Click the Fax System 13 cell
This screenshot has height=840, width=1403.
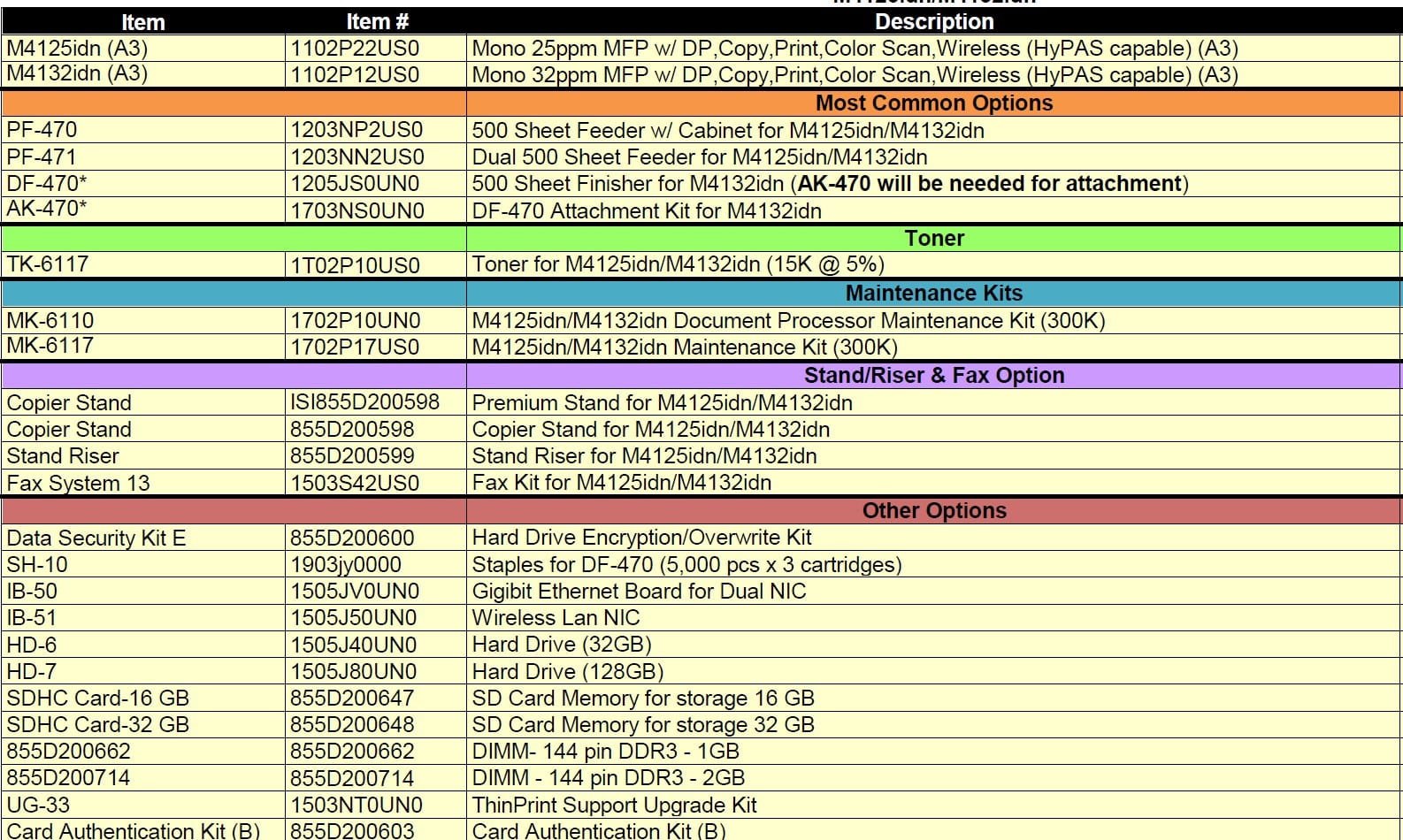(x=79, y=483)
